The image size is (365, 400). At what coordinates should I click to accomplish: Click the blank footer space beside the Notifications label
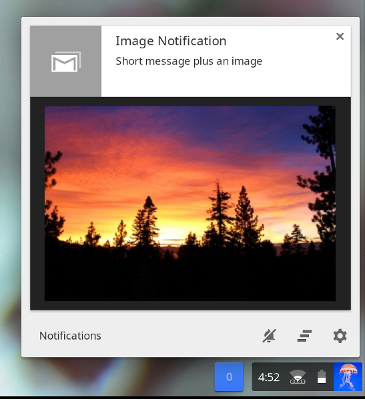coord(180,336)
